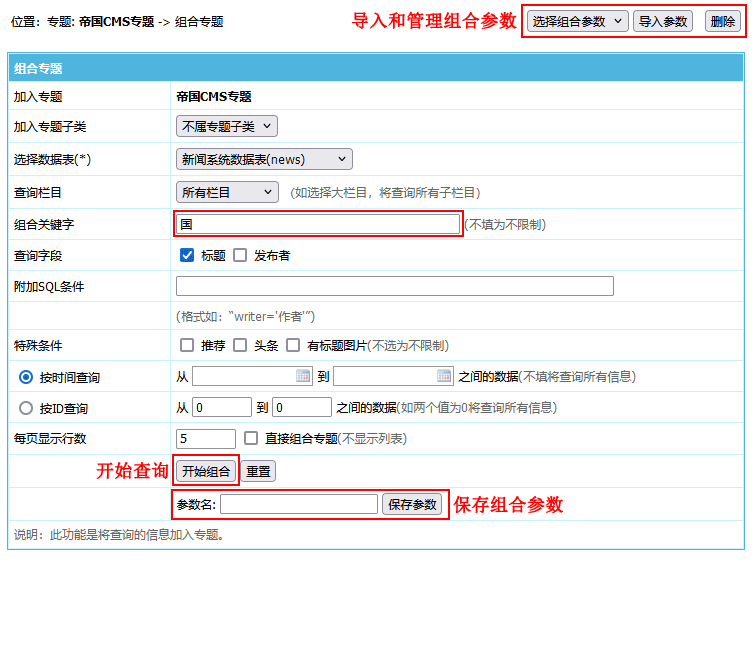This screenshot has width=755, height=660.
Task: Click the 导入参数 button
Action: [x=663, y=21]
